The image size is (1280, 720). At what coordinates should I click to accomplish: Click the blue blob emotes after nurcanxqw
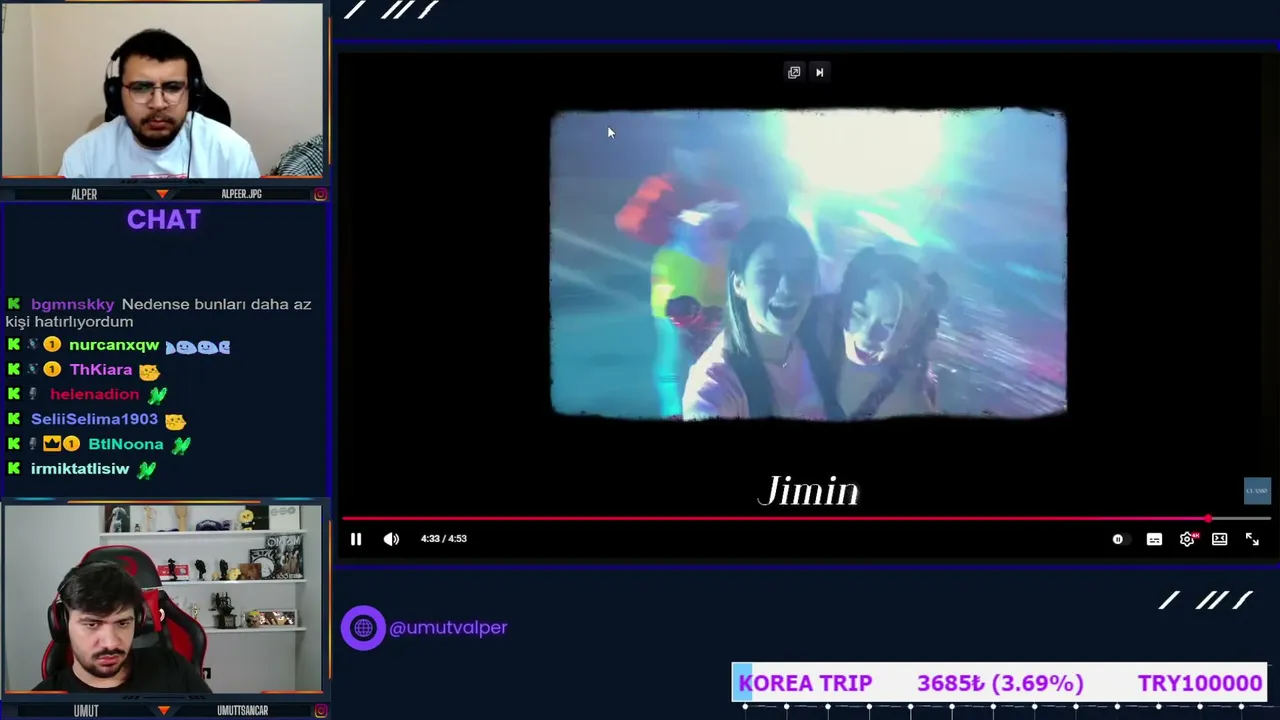click(x=198, y=346)
